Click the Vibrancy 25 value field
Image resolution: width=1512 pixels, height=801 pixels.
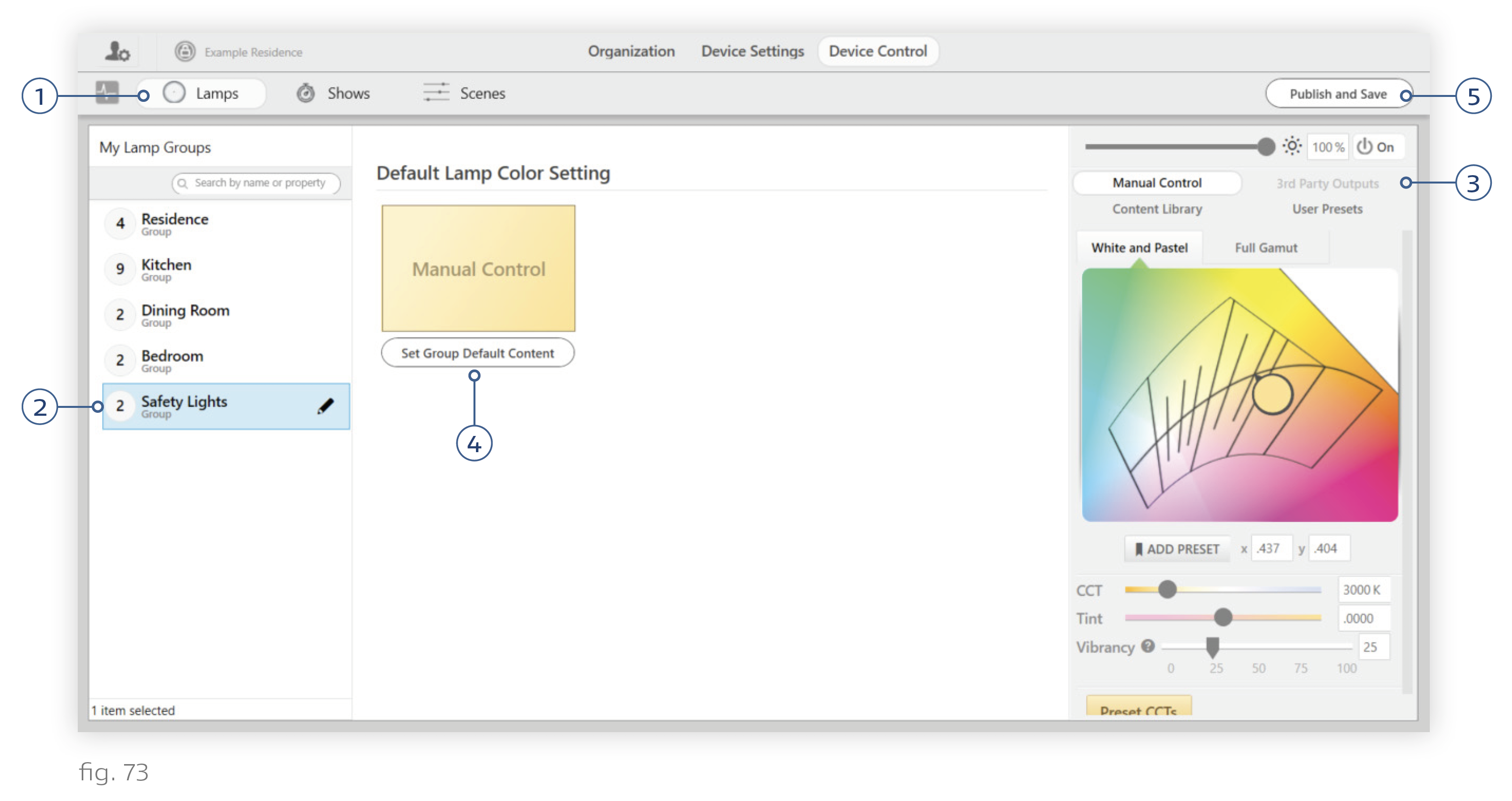point(1374,647)
